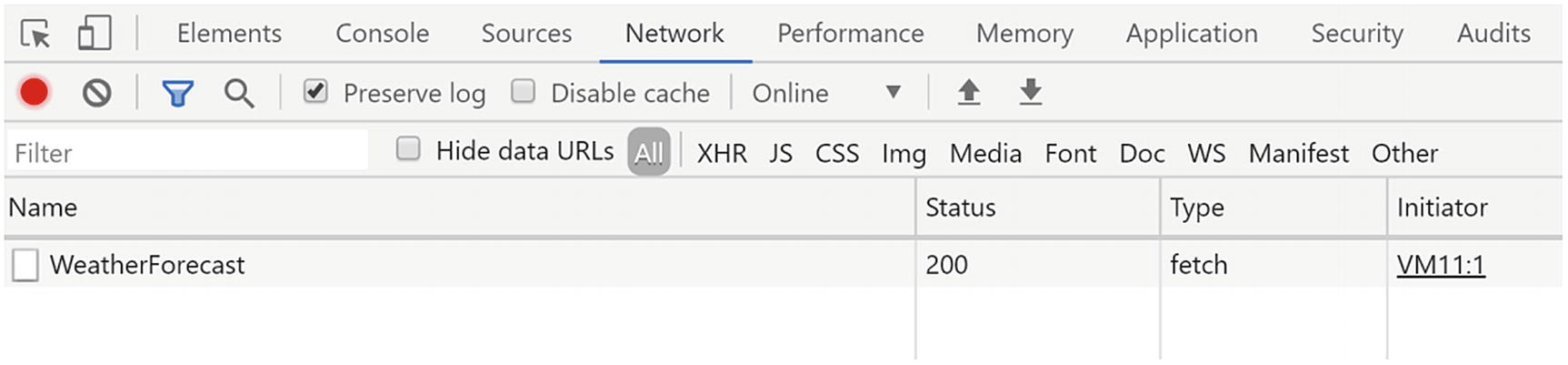1568x365 pixels.
Task: Enable the Disable cache checkbox
Action: (523, 91)
